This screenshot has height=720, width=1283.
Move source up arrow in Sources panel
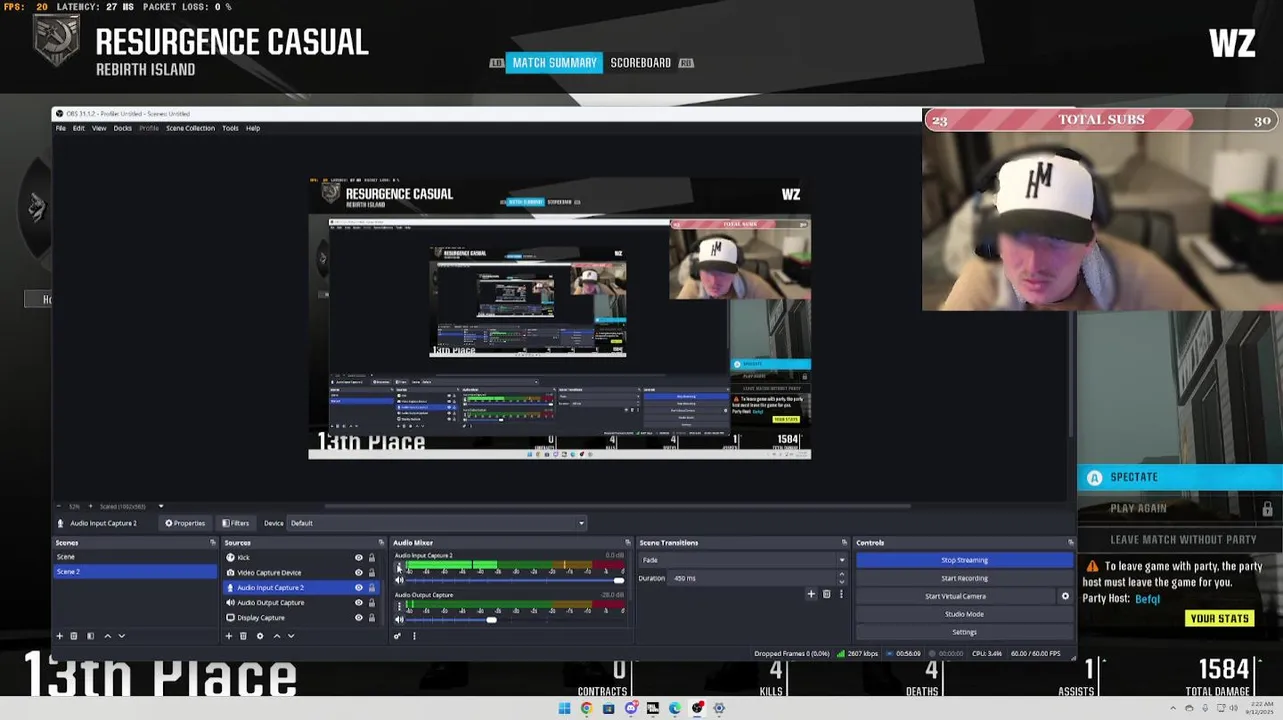277,636
